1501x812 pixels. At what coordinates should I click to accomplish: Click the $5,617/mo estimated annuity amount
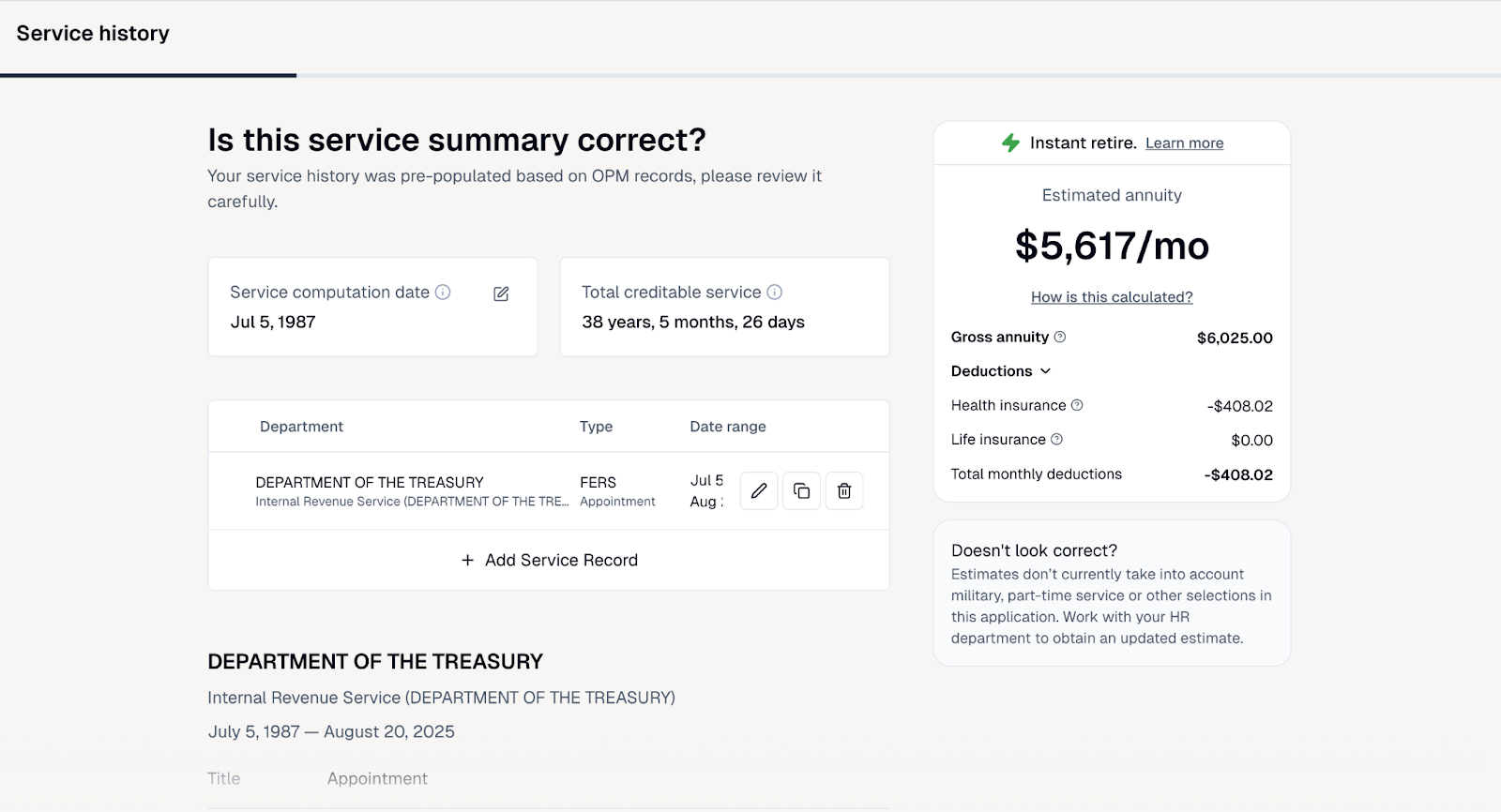click(x=1112, y=247)
